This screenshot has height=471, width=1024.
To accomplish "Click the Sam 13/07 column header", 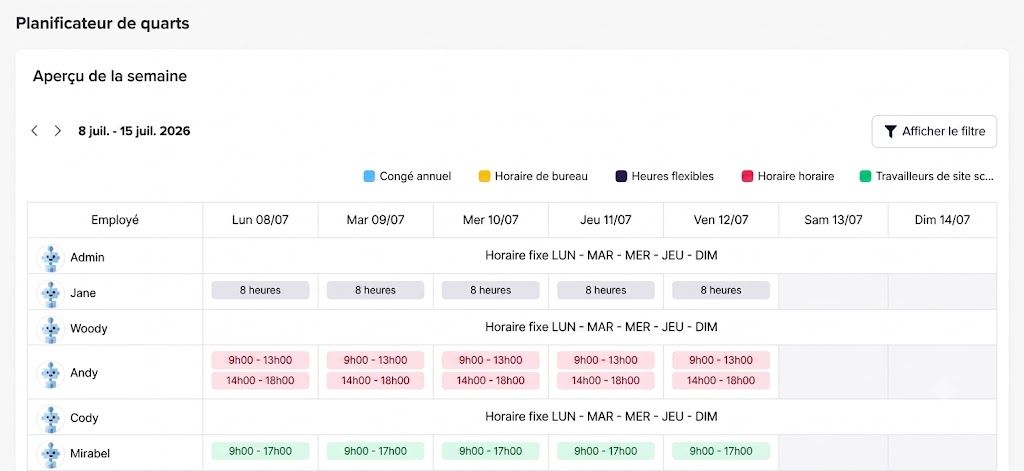I will tap(833, 220).
